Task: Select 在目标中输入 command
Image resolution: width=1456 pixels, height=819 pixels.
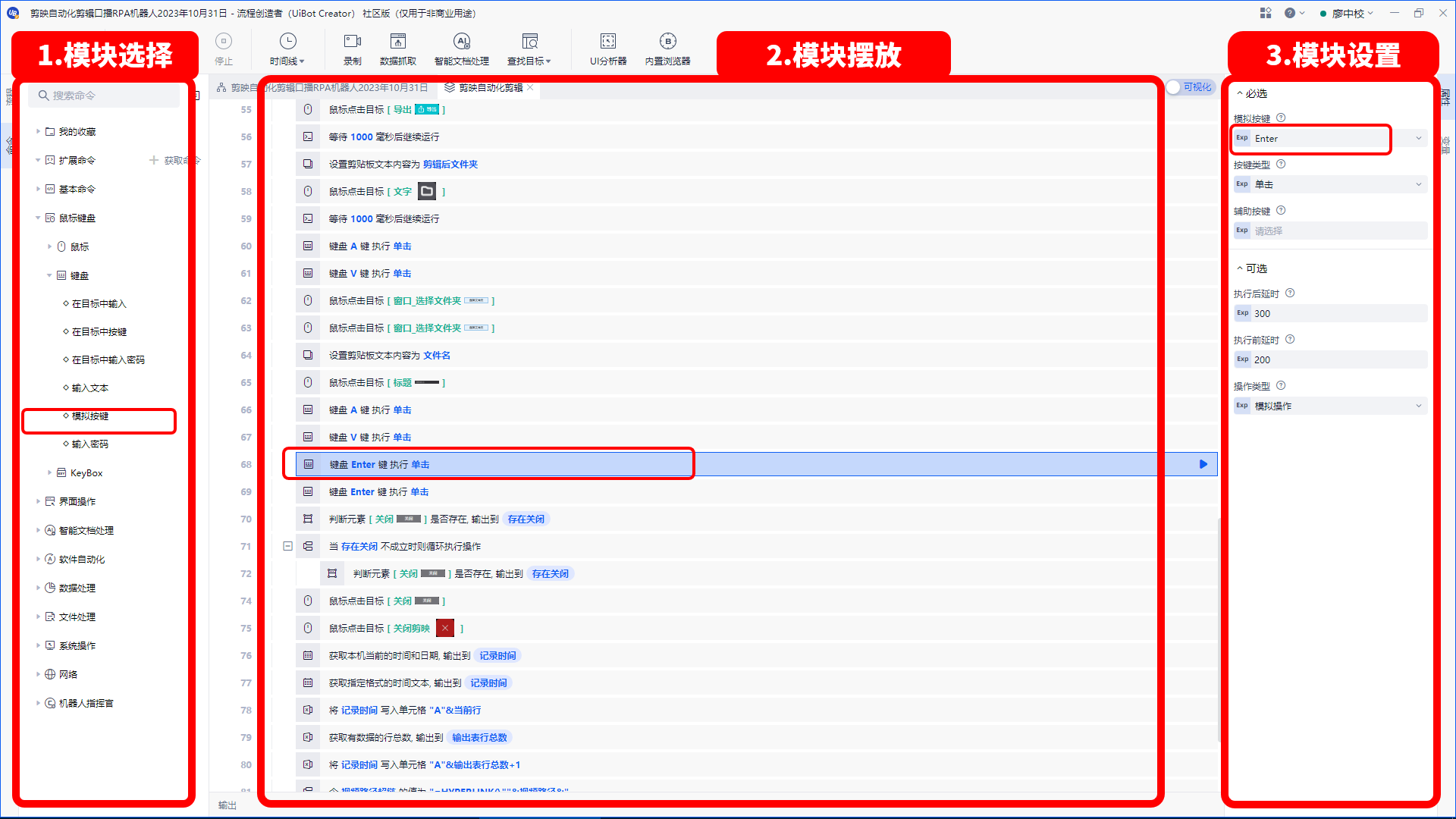Action: (99, 303)
